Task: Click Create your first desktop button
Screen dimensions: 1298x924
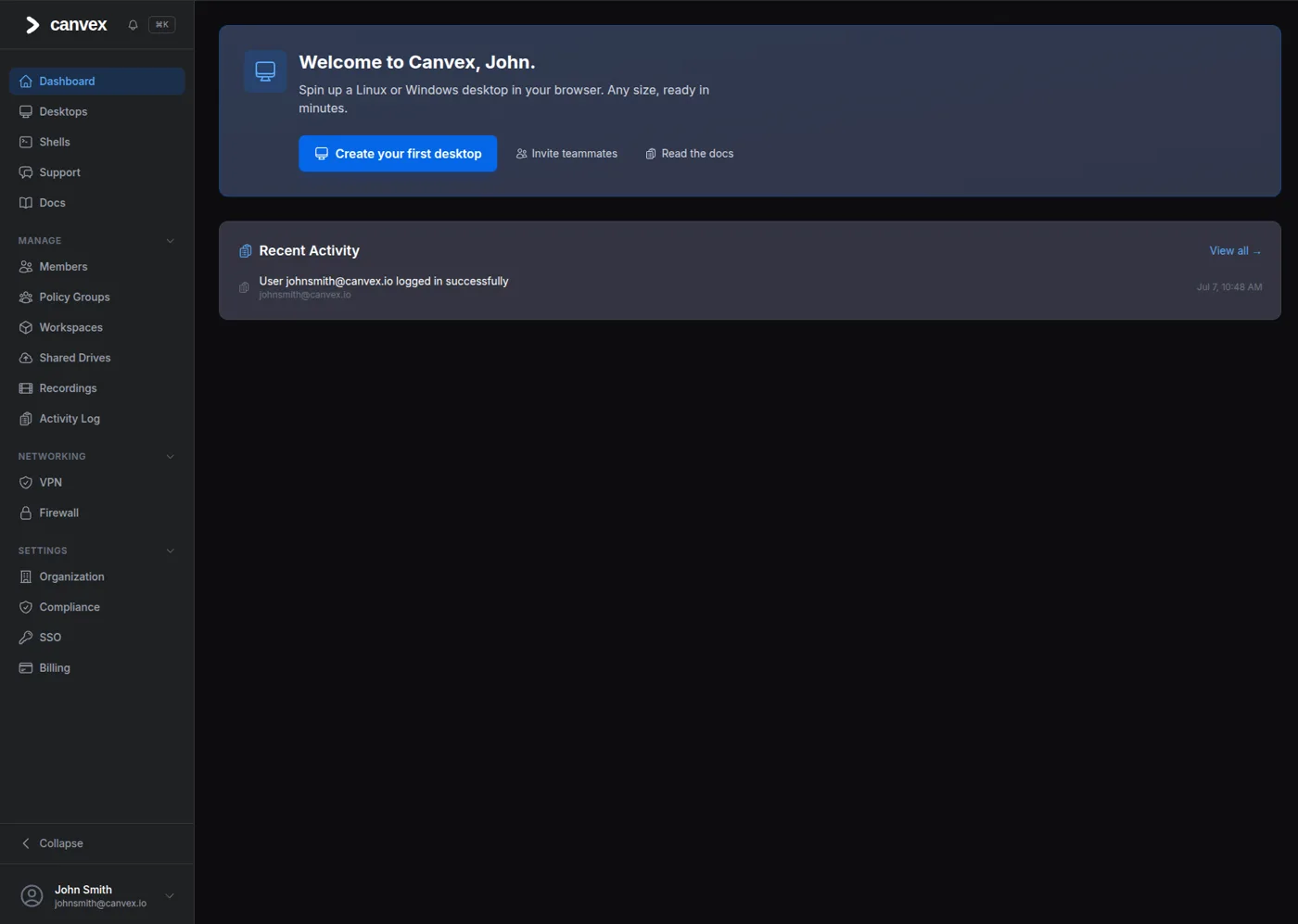Action: pos(398,154)
